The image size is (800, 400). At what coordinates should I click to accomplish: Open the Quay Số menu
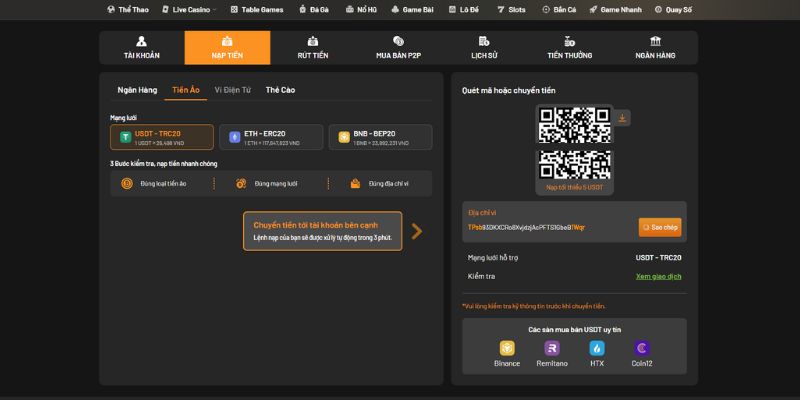click(x=676, y=9)
